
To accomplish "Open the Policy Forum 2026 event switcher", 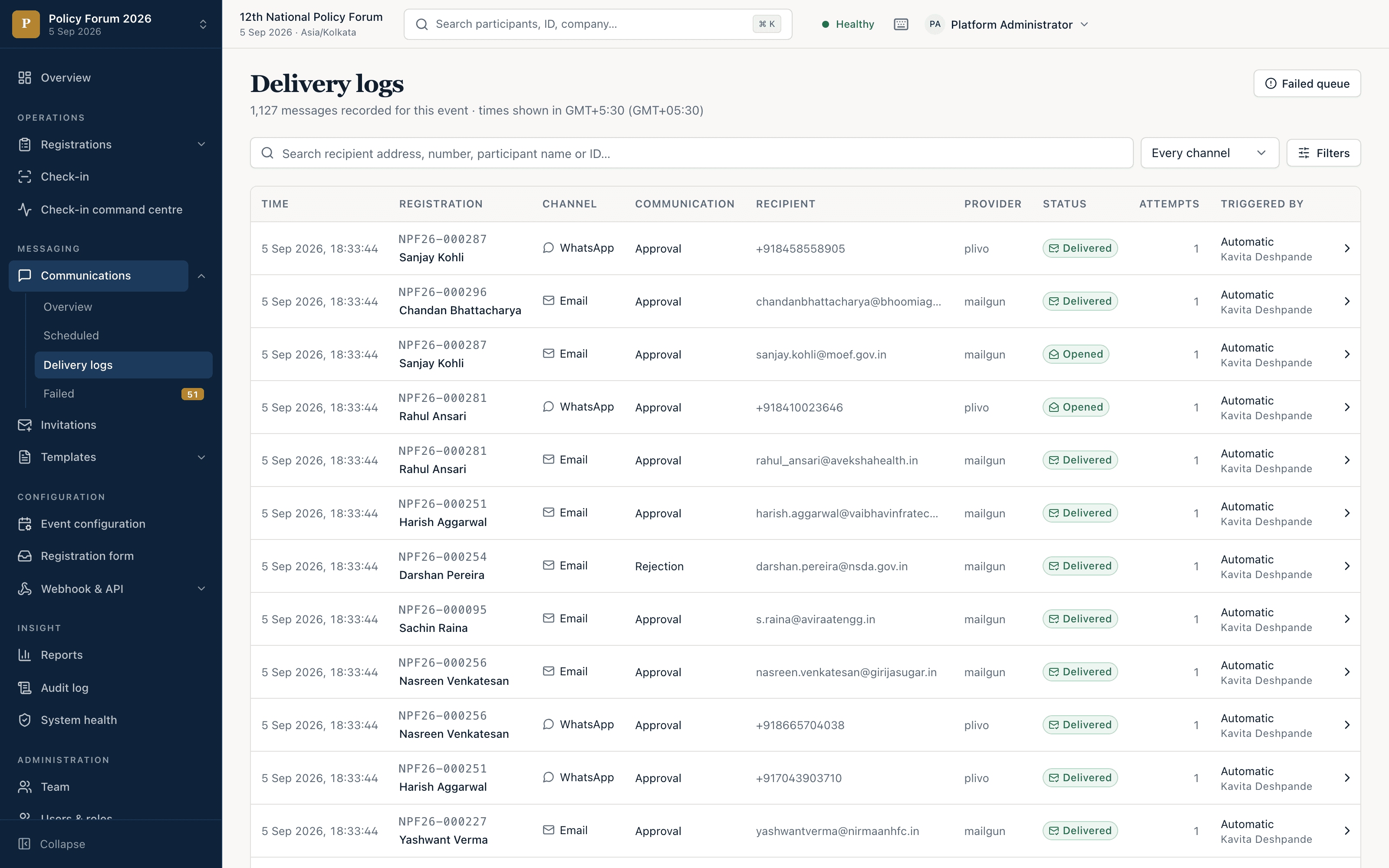I will pos(111,24).
